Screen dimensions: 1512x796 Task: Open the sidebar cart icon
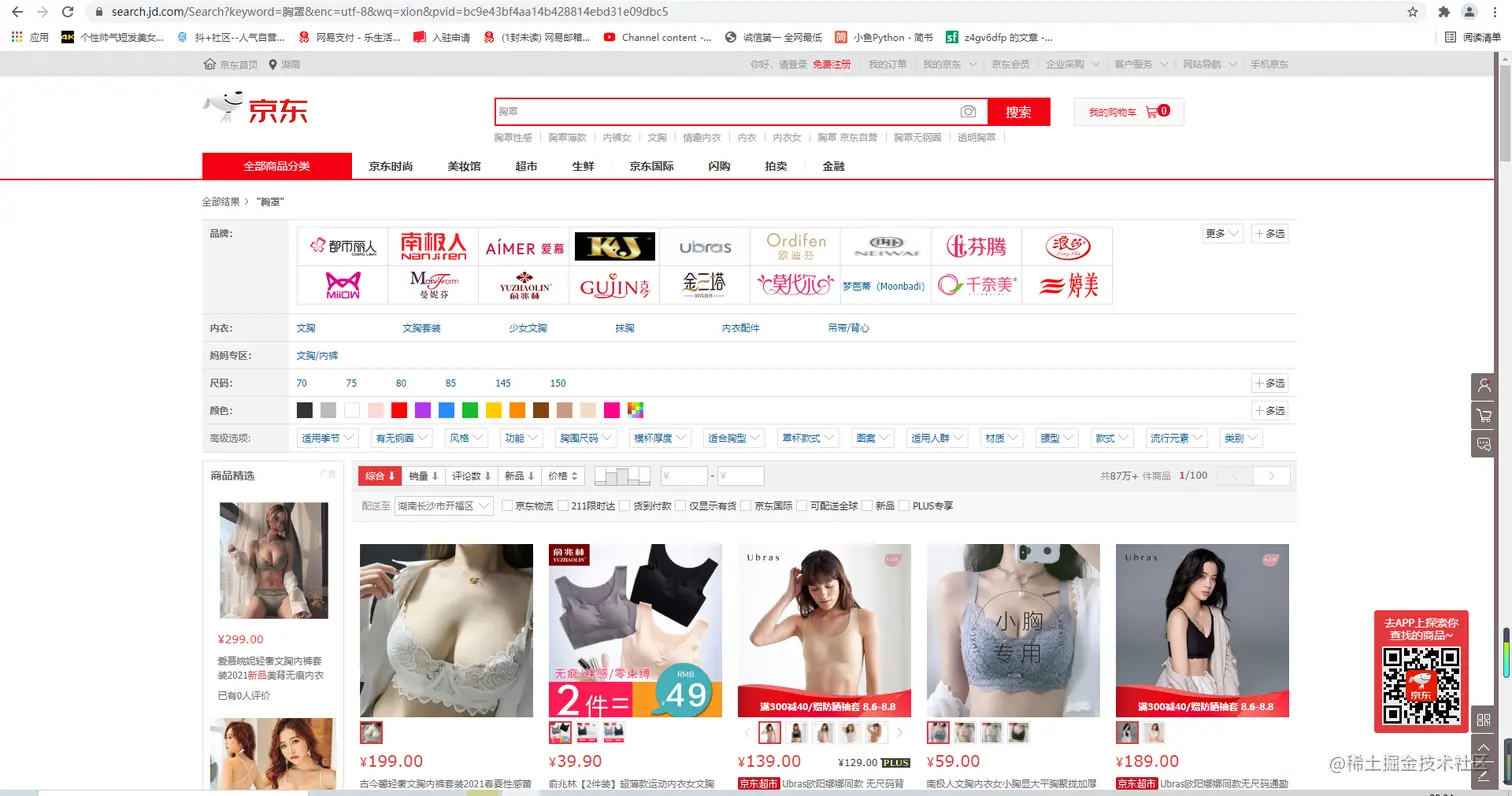pos(1484,415)
